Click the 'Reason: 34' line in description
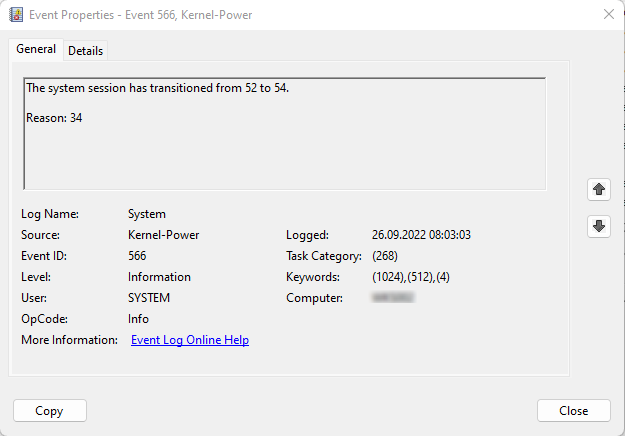The width and height of the screenshot is (625, 436). click(54, 119)
